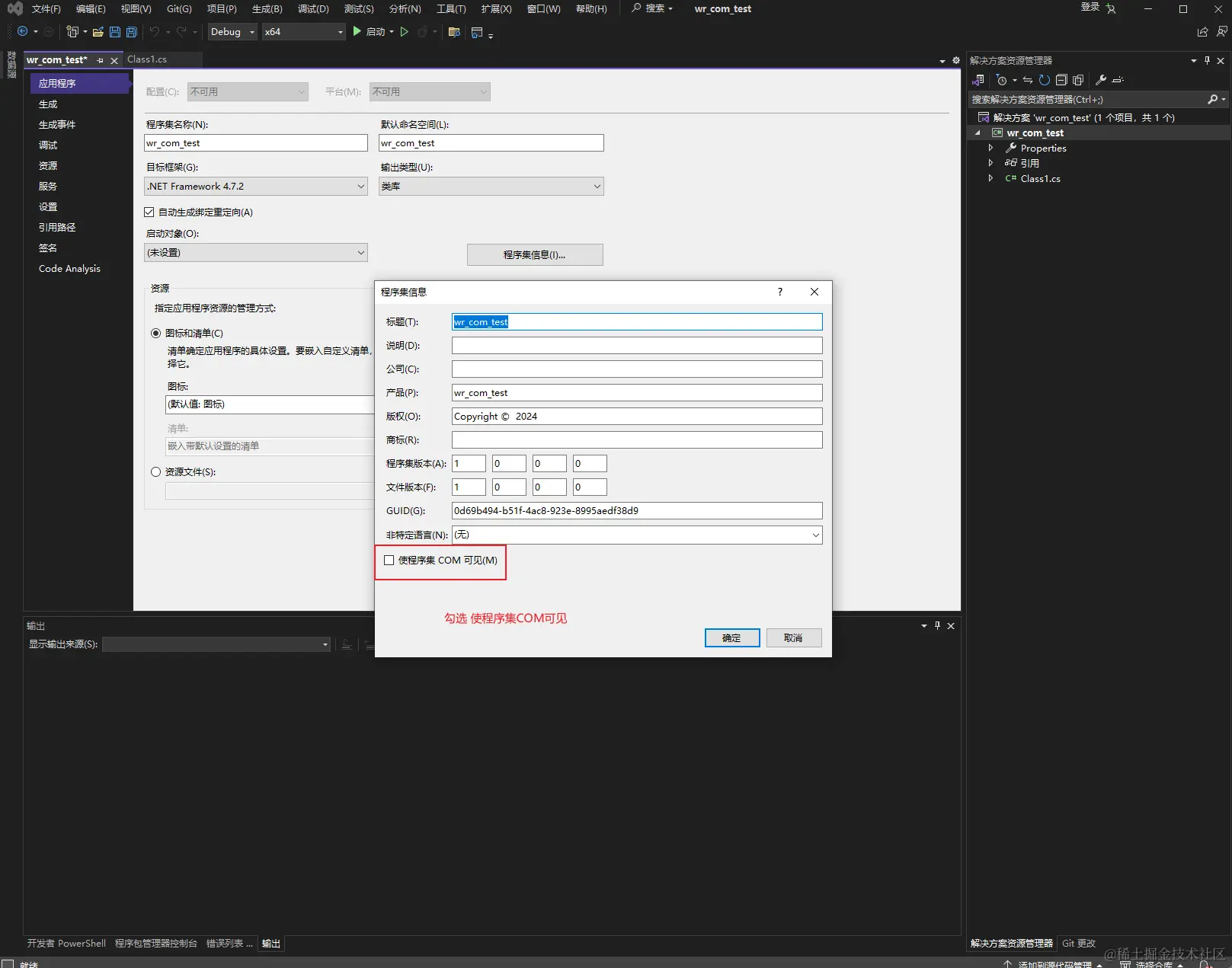The image size is (1232, 968).
Task: Click the pin icon on wr_com_test* tab
Action: (100, 60)
